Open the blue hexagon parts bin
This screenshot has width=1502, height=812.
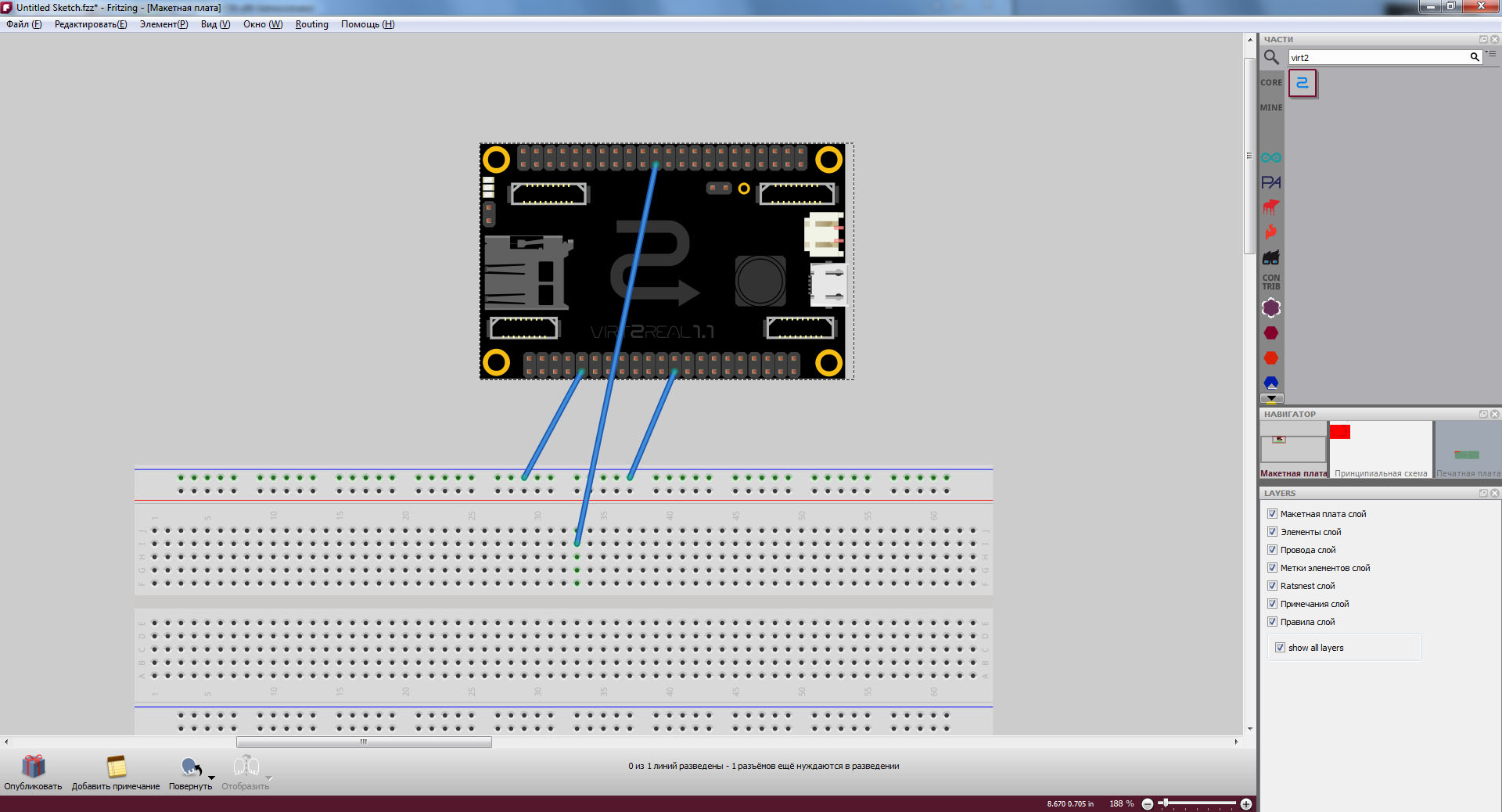point(1271,383)
